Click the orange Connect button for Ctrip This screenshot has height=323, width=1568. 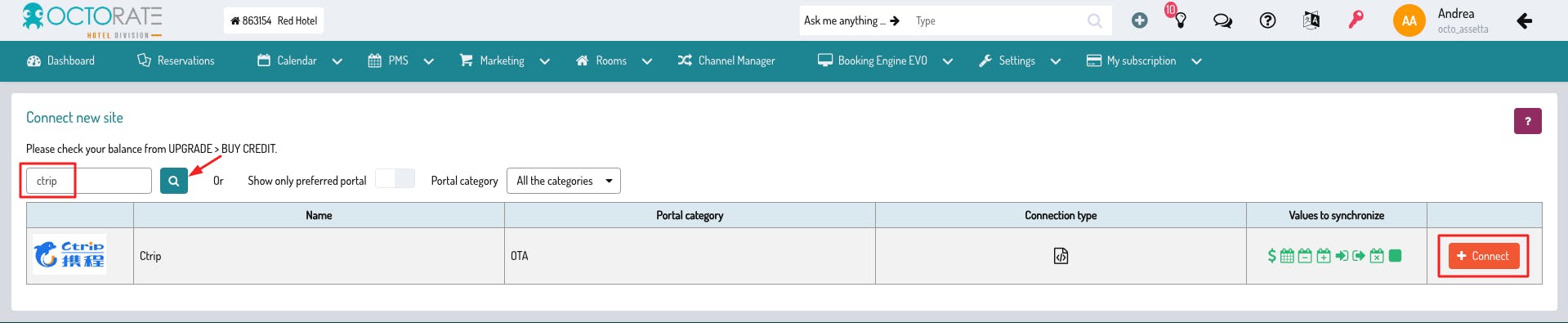tap(1484, 256)
